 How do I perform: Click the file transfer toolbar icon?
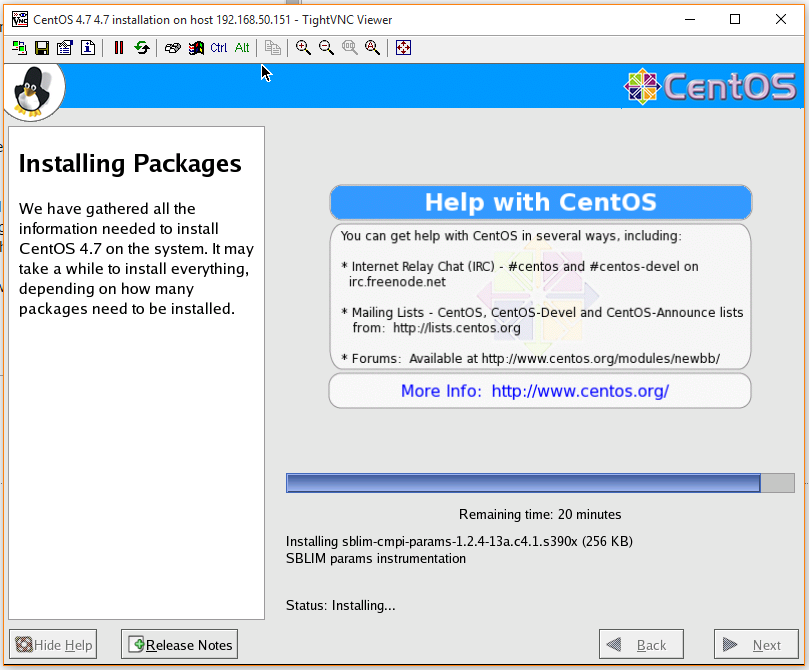(x=272, y=48)
